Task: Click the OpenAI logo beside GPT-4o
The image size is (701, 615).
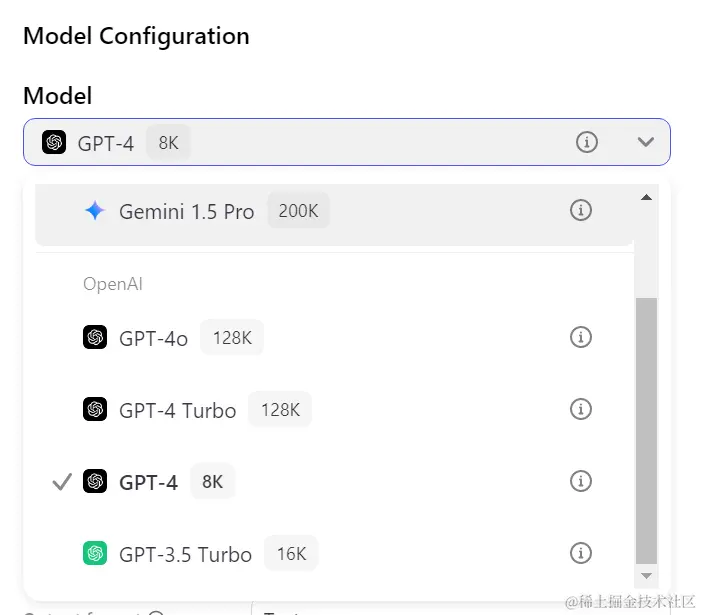Action: pos(95,337)
